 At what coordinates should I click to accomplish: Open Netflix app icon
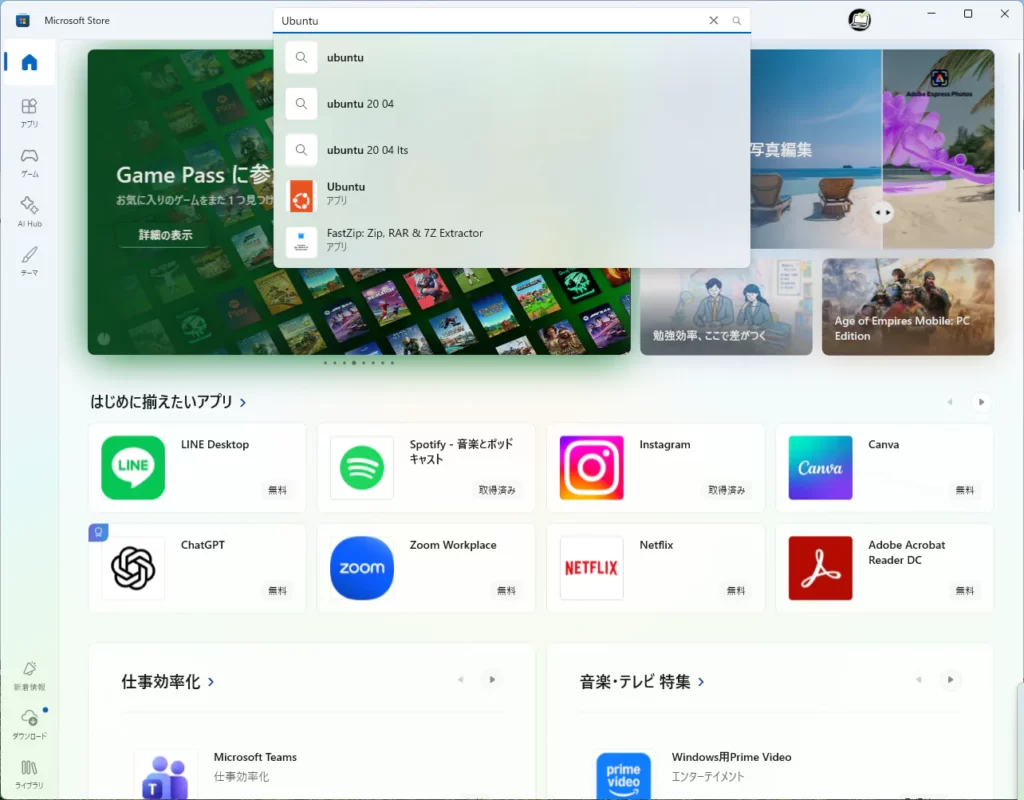click(592, 568)
